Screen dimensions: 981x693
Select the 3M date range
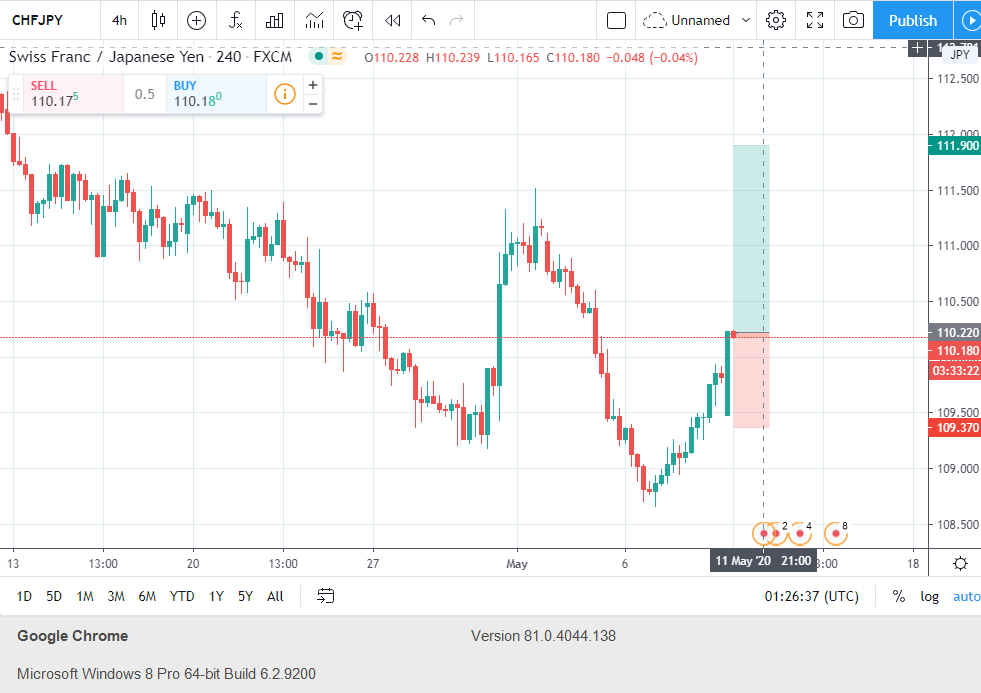[116, 596]
